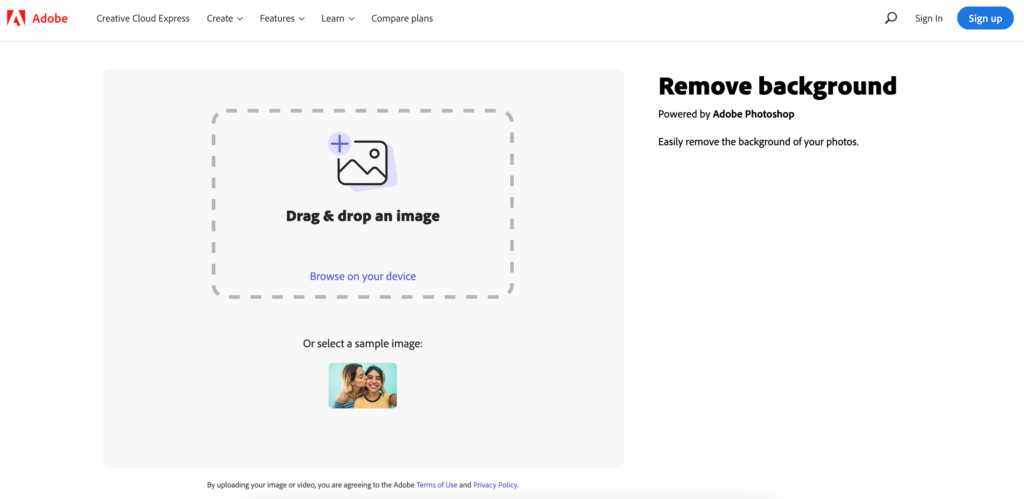Open the Terms of Use link
The height and width of the screenshot is (499, 1024).
coord(437,485)
